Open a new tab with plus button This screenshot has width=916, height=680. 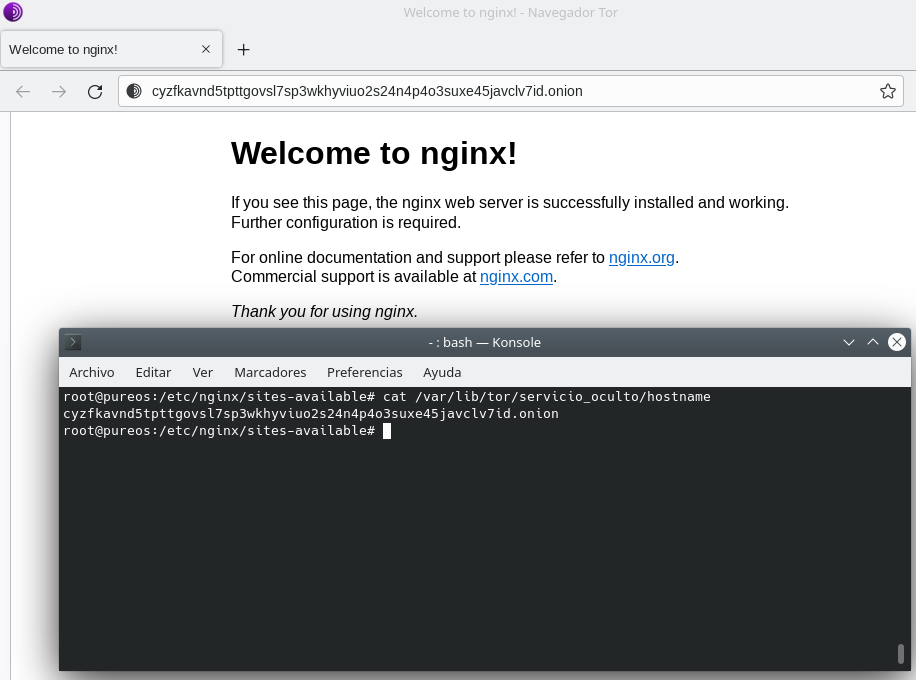[244, 50]
